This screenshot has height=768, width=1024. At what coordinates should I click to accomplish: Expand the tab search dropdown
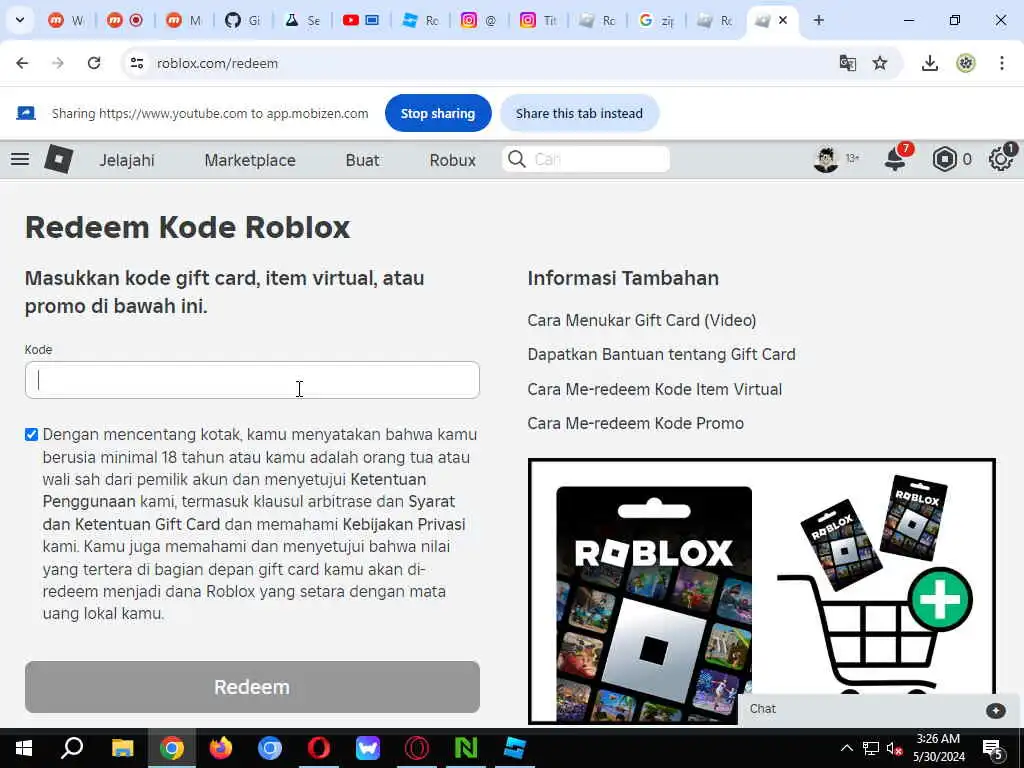point(20,20)
